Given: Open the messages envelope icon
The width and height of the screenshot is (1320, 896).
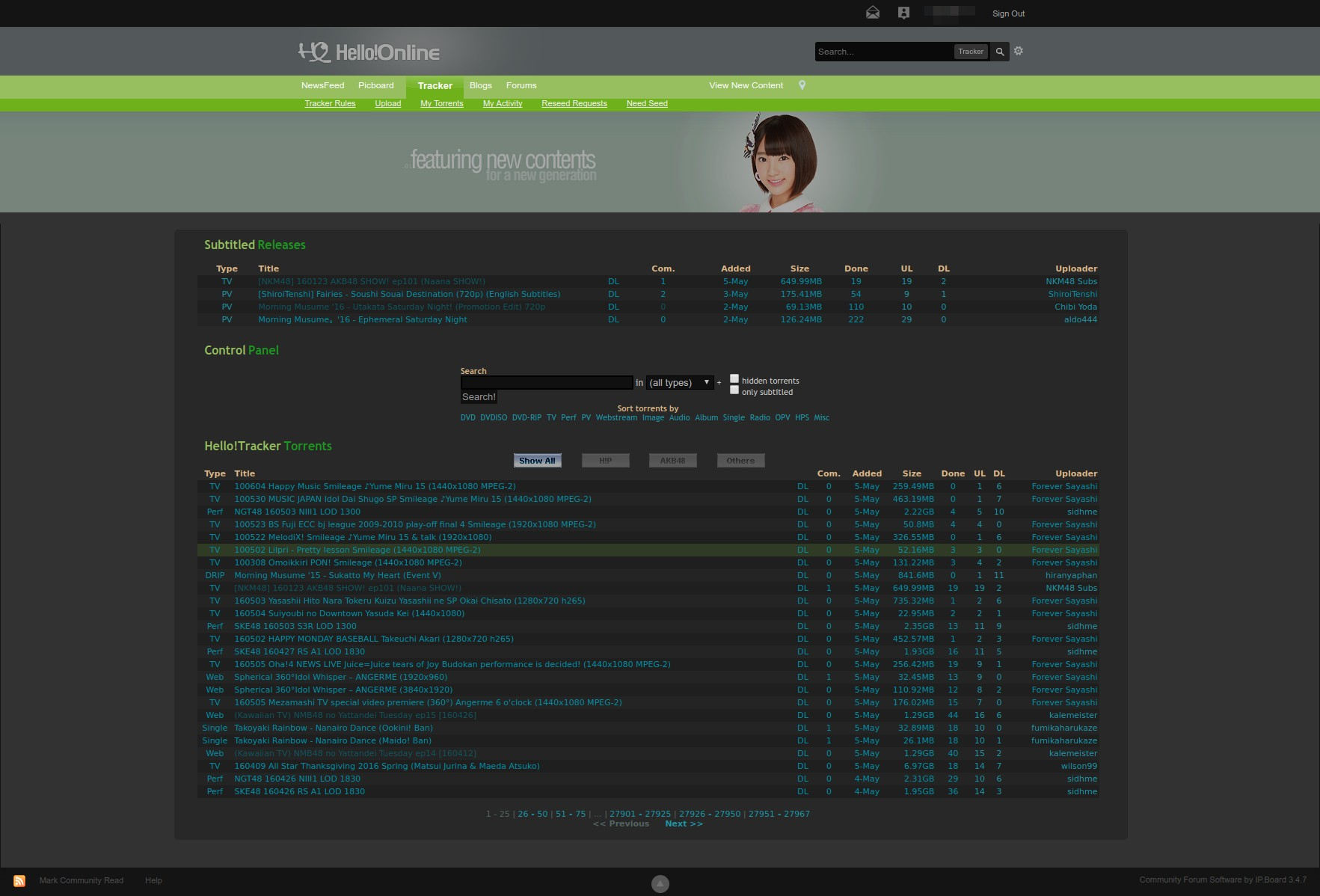Looking at the screenshot, I should (873, 13).
